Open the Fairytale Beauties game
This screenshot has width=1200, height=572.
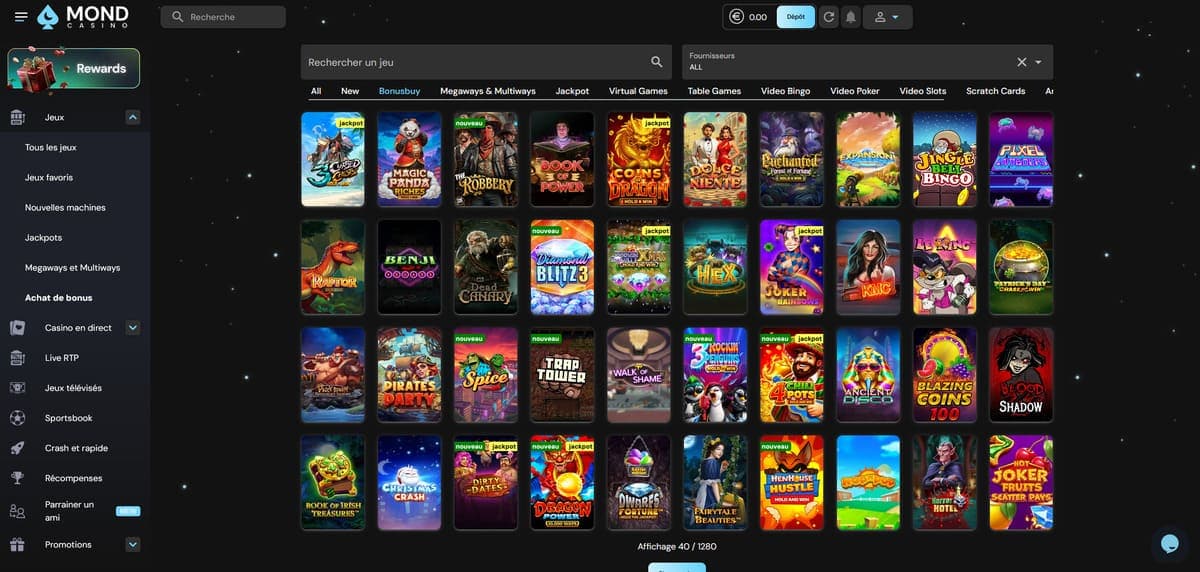[715, 482]
